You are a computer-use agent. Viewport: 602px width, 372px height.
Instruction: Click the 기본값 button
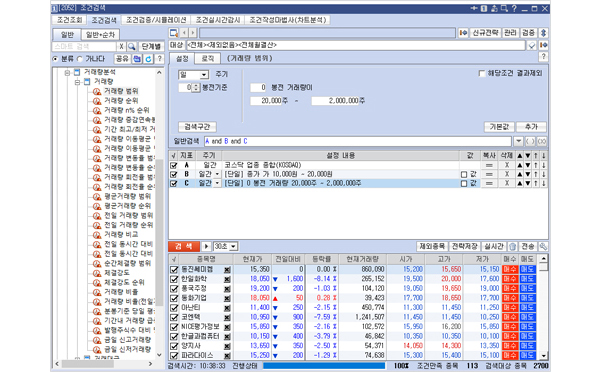pos(499,127)
